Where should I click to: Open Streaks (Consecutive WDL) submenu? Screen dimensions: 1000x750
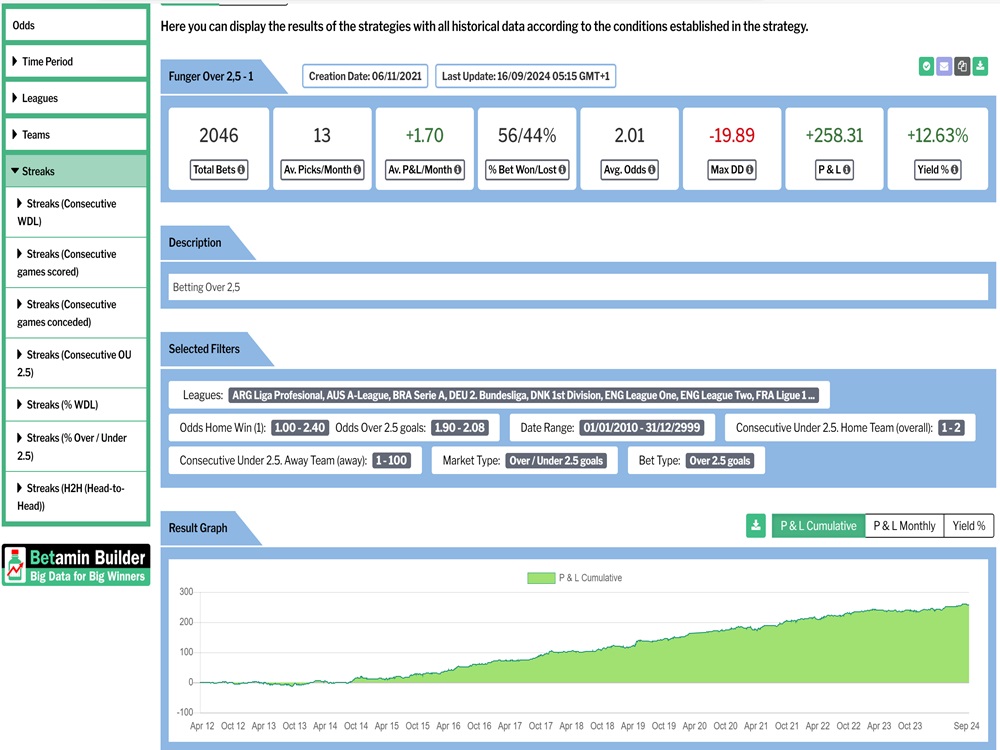[75, 212]
